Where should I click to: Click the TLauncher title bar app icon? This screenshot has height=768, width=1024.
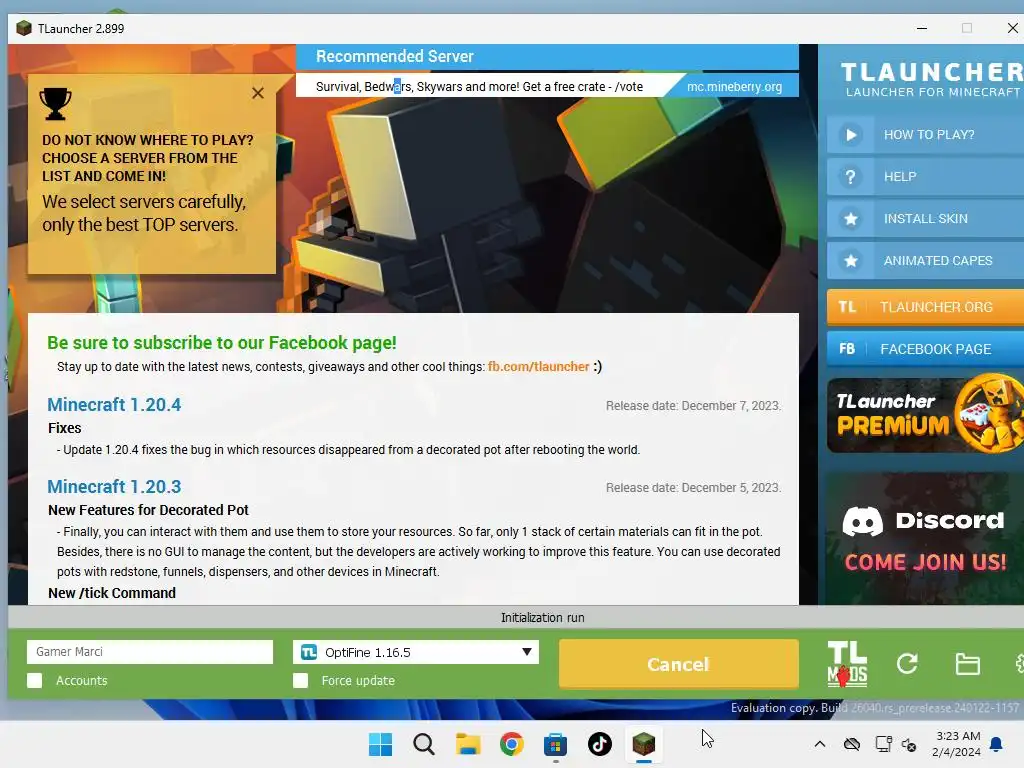click(24, 29)
